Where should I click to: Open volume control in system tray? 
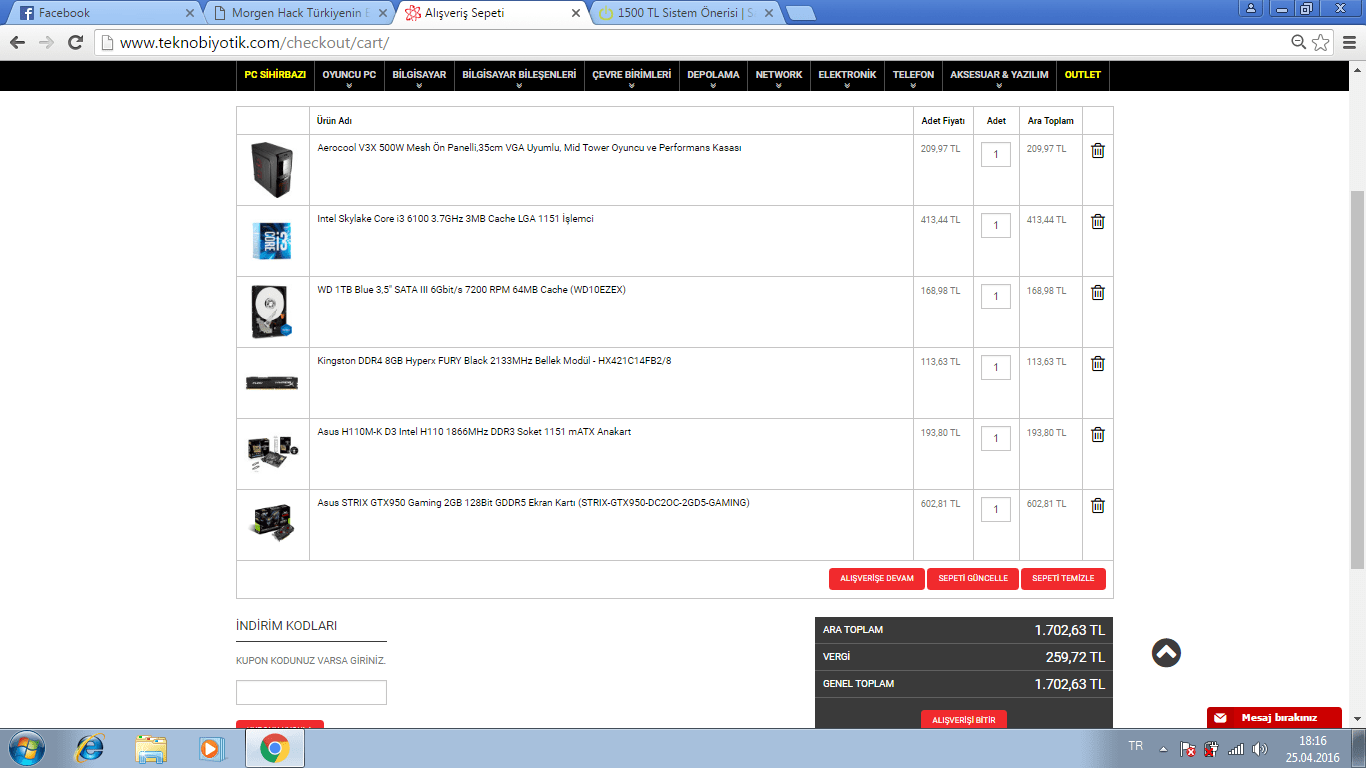[1259, 748]
